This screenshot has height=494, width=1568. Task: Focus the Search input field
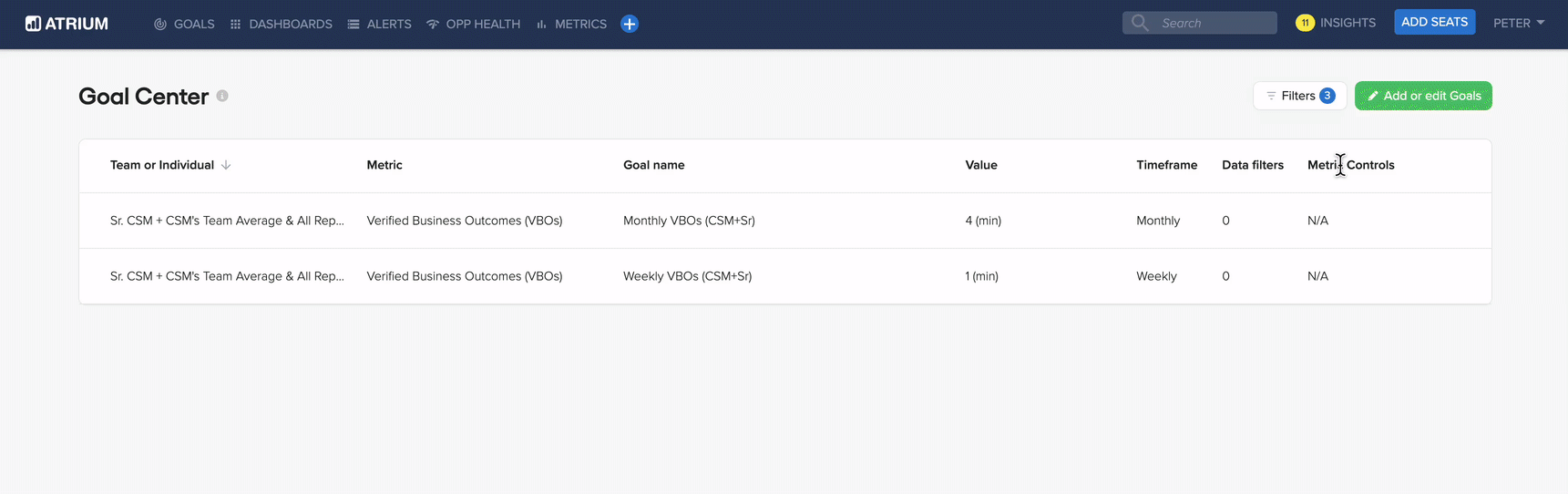[1200, 23]
